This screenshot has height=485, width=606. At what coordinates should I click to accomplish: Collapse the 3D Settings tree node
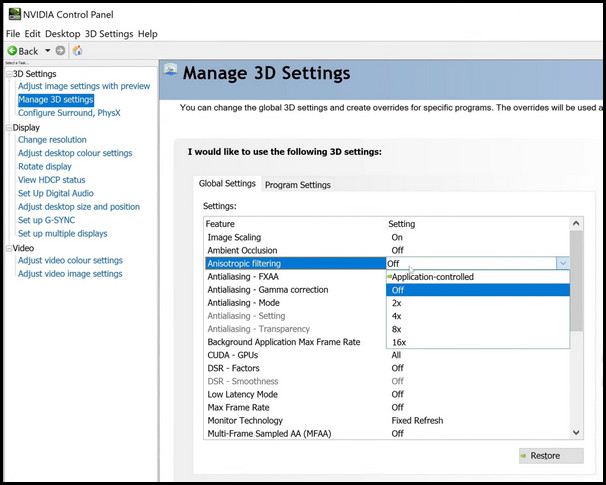(9, 74)
